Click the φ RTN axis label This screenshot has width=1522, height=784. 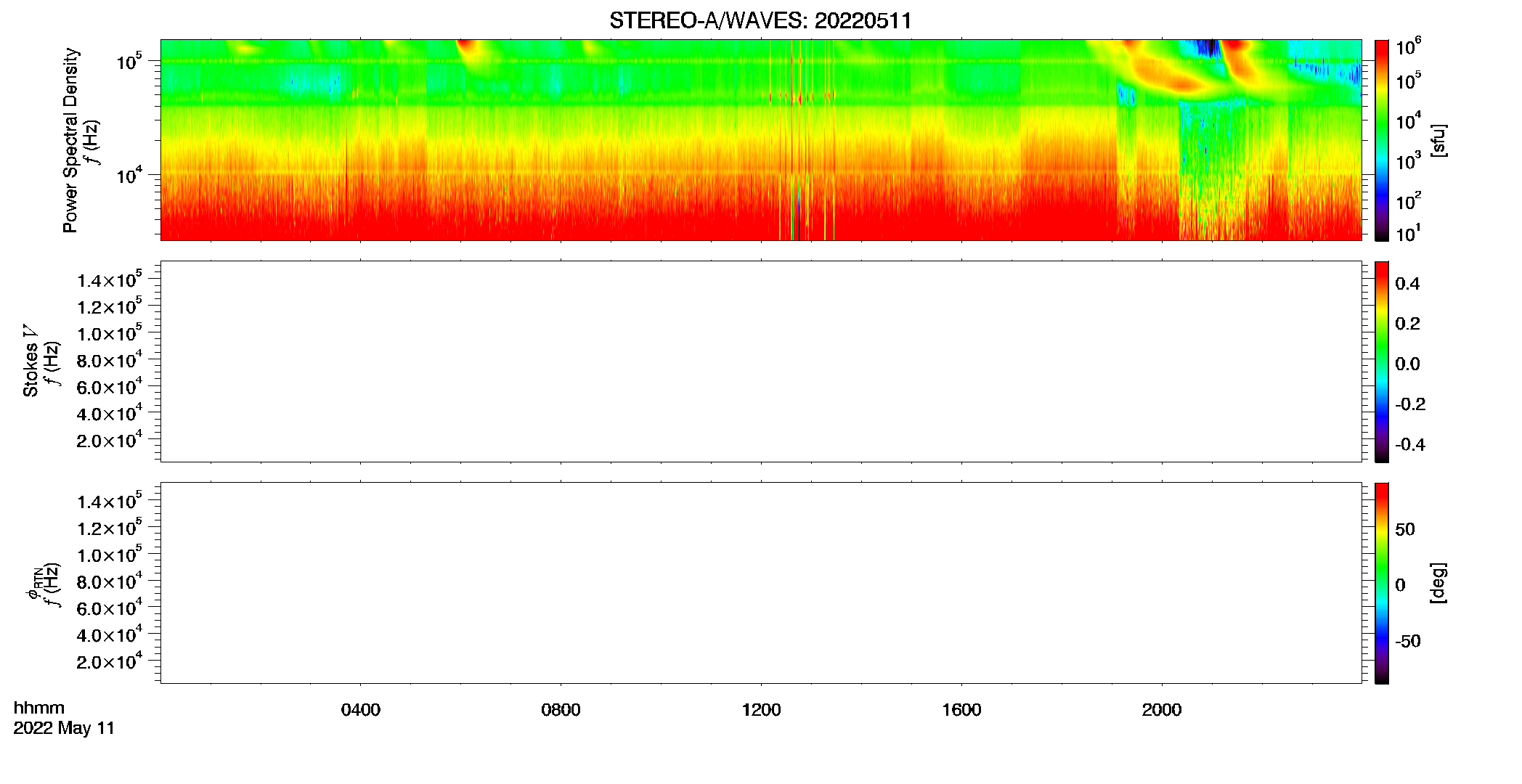[33, 583]
